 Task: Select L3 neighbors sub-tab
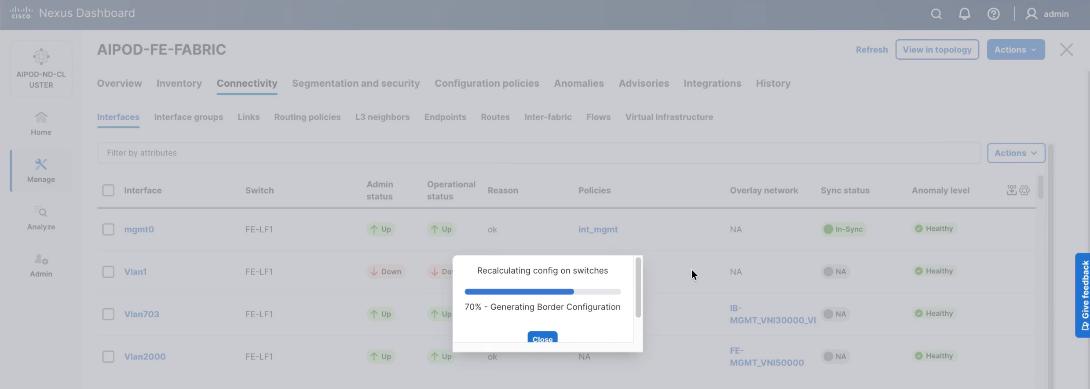tap(382, 117)
